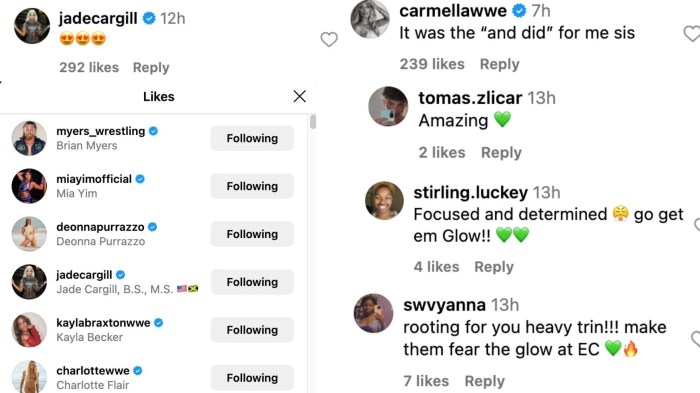Screen dimensions: 700x393
Task: Like jadecargill's emoji comment with heart
Action: [329, 39]
